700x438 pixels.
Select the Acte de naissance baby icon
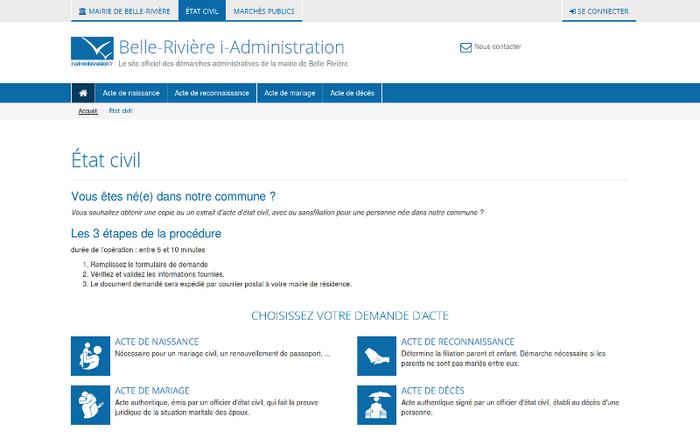[90, 355]
